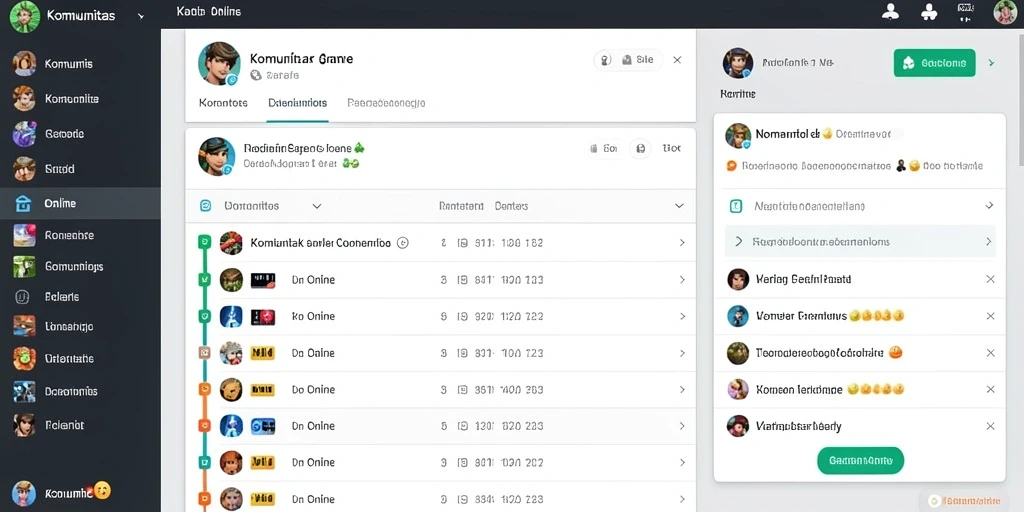Image resolution: width=1024 pixels, height=512 pixels.
Task: Open chevron of blue-badge Dn Online row
Action: point(682,426)
